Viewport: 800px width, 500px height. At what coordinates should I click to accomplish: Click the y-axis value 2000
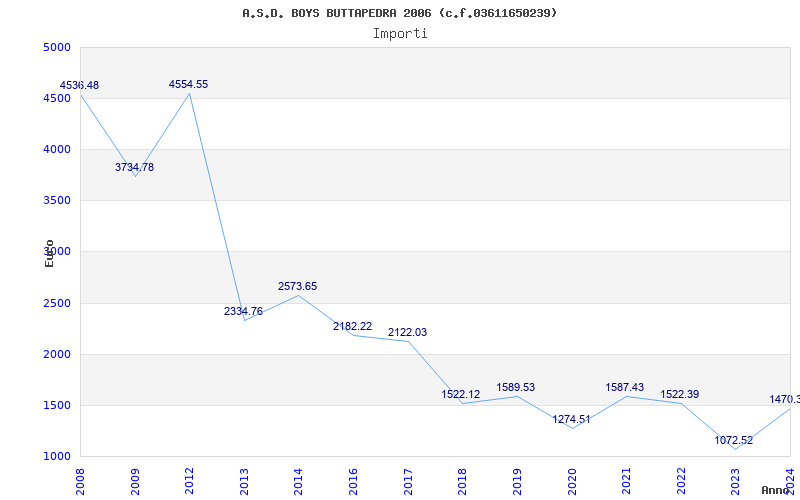tap(56, 355)
